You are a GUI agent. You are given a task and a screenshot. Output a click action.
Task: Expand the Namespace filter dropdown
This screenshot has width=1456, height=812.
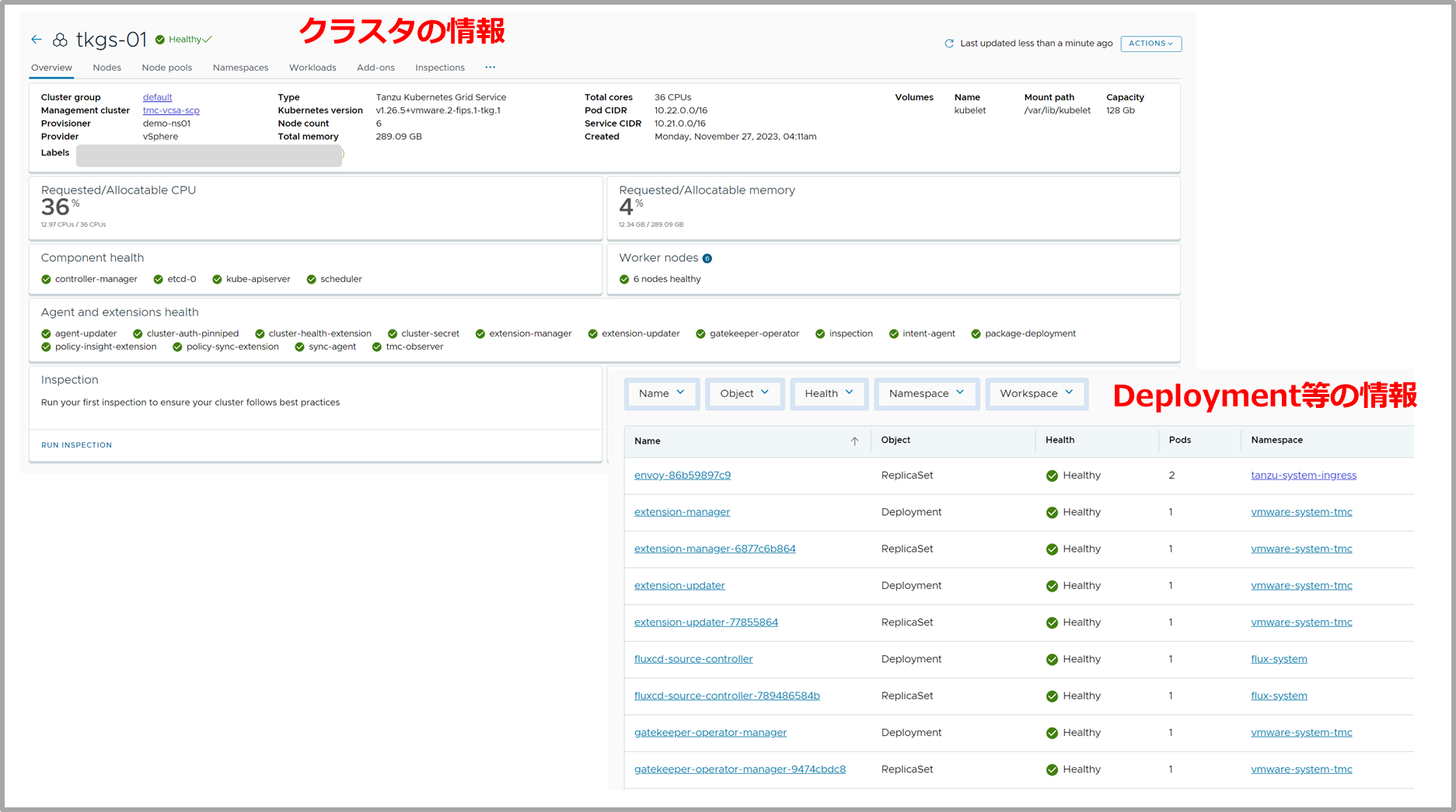pyautogui.click(x=926, y=394)
